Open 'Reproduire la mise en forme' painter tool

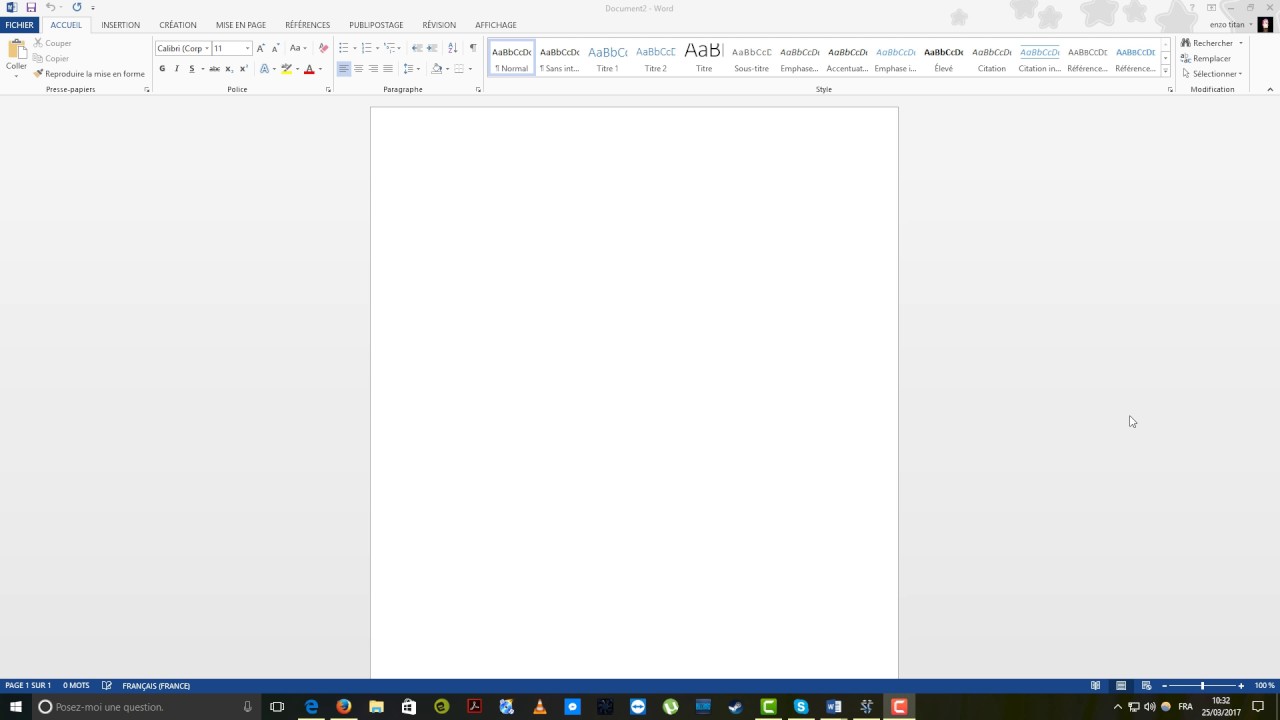point(95,73)
